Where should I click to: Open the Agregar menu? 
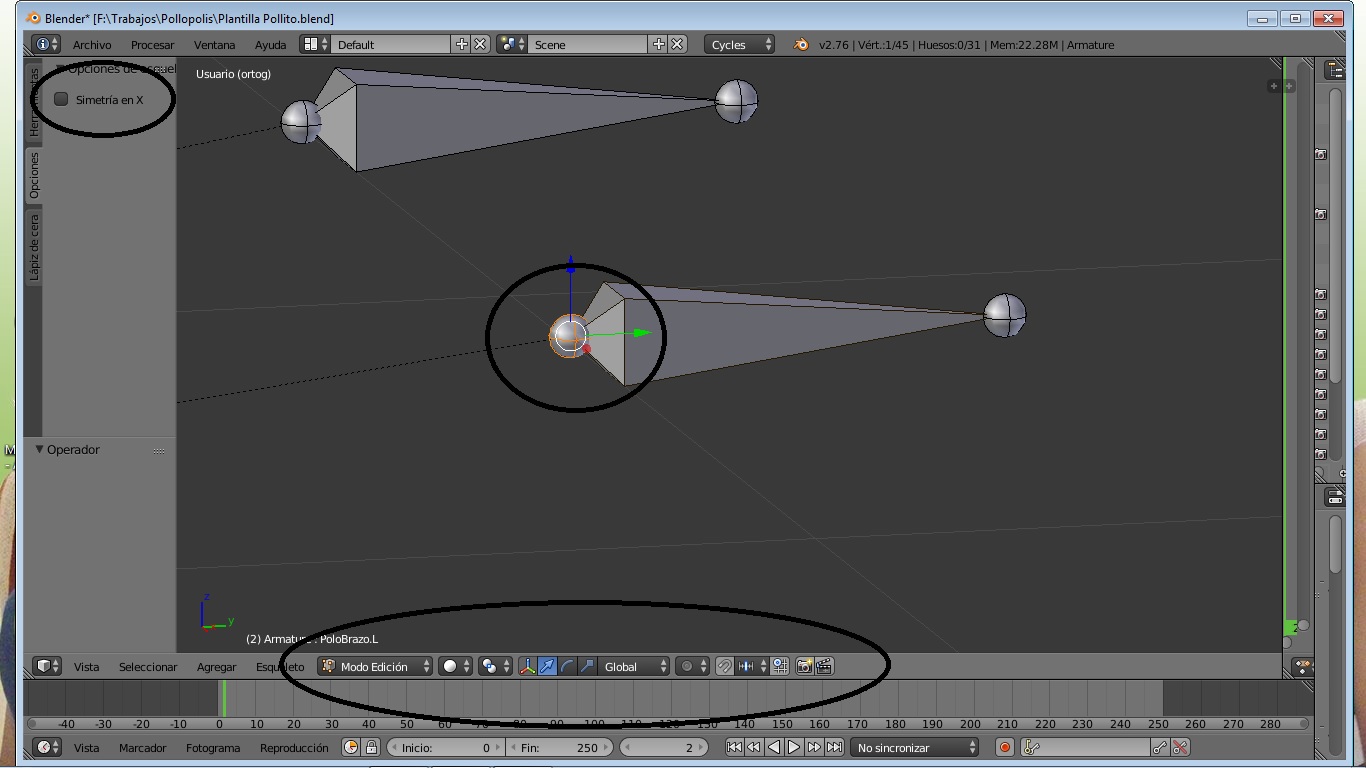(x=216, y=667)
